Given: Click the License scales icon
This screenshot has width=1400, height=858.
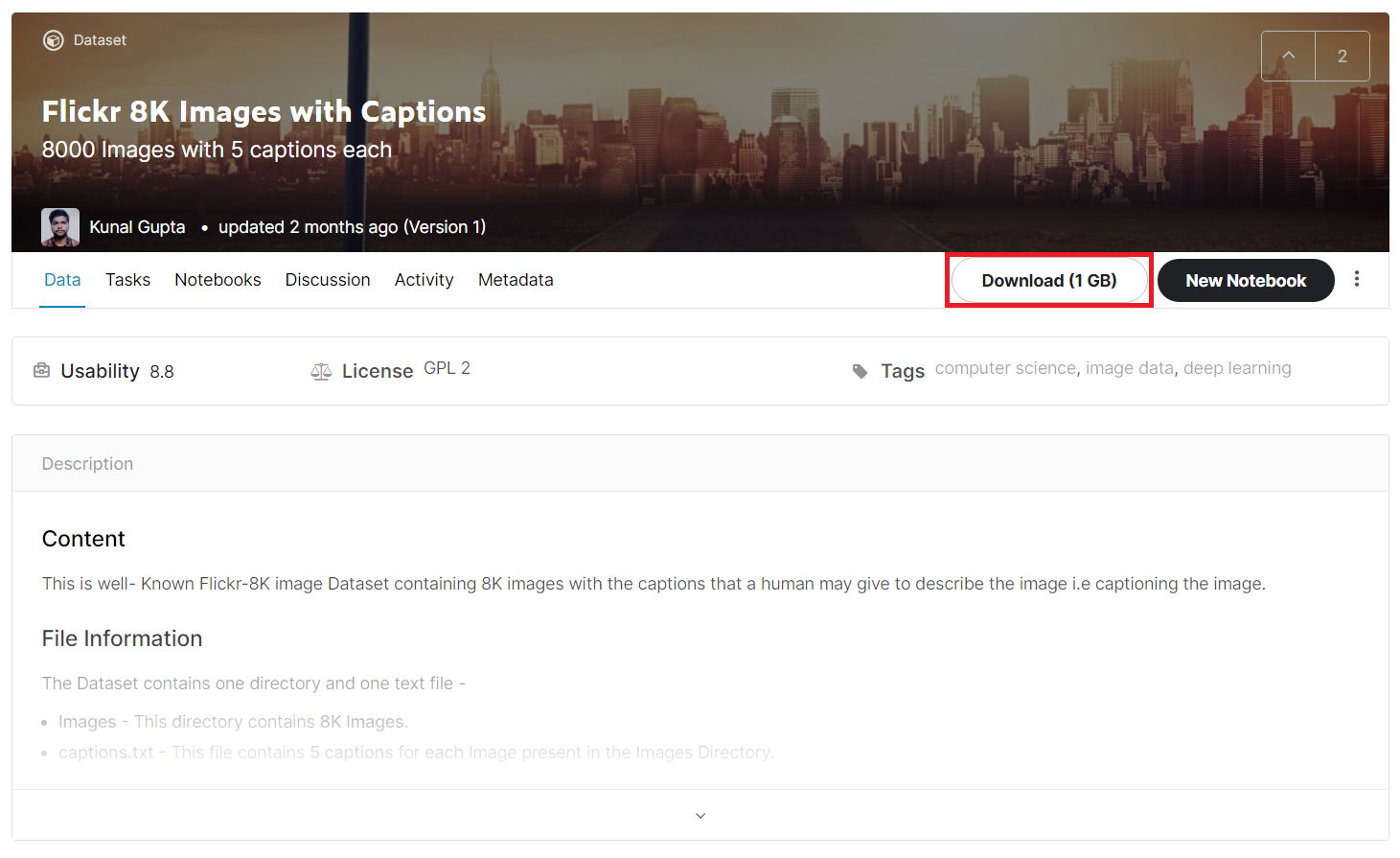Looking at the screenshot, I should click(x=321, y=371).
